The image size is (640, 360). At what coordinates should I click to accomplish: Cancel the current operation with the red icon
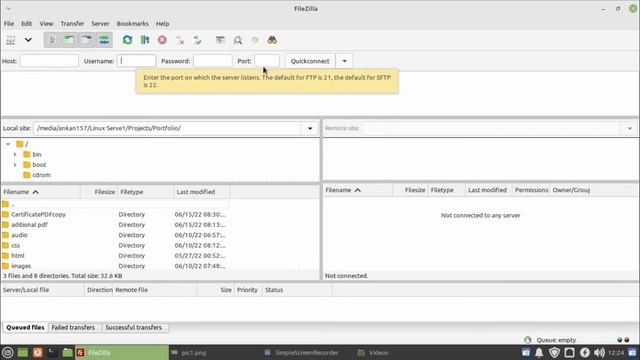(x=162, y=40)
